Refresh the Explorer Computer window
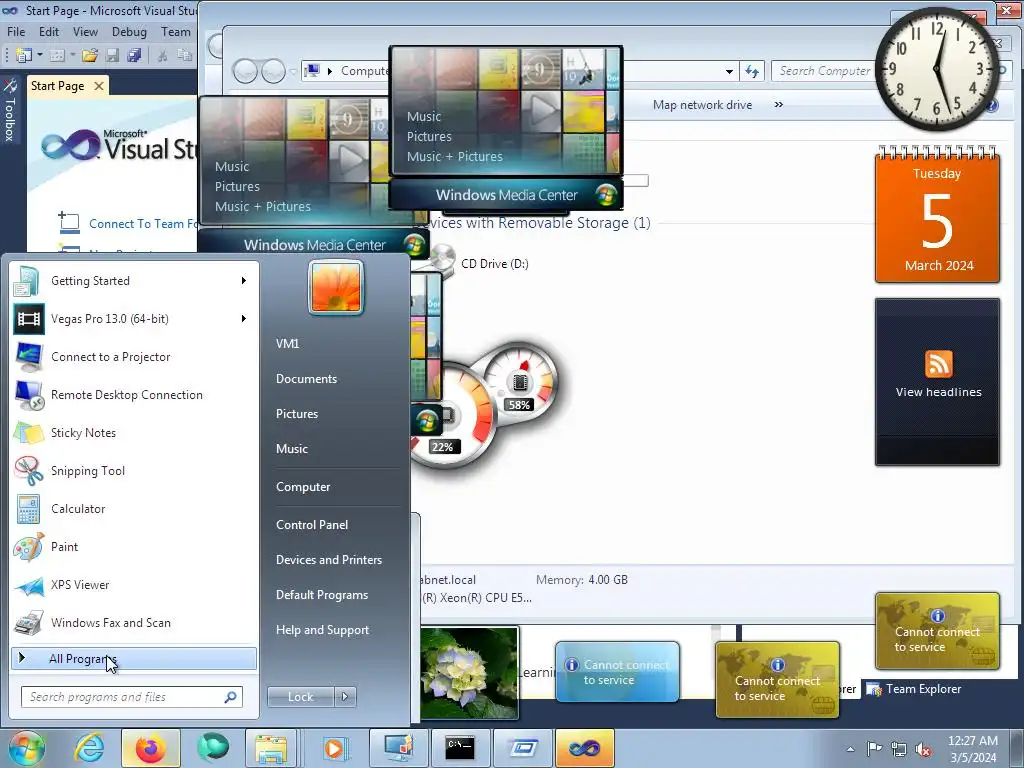 click(x=752, y=71)
